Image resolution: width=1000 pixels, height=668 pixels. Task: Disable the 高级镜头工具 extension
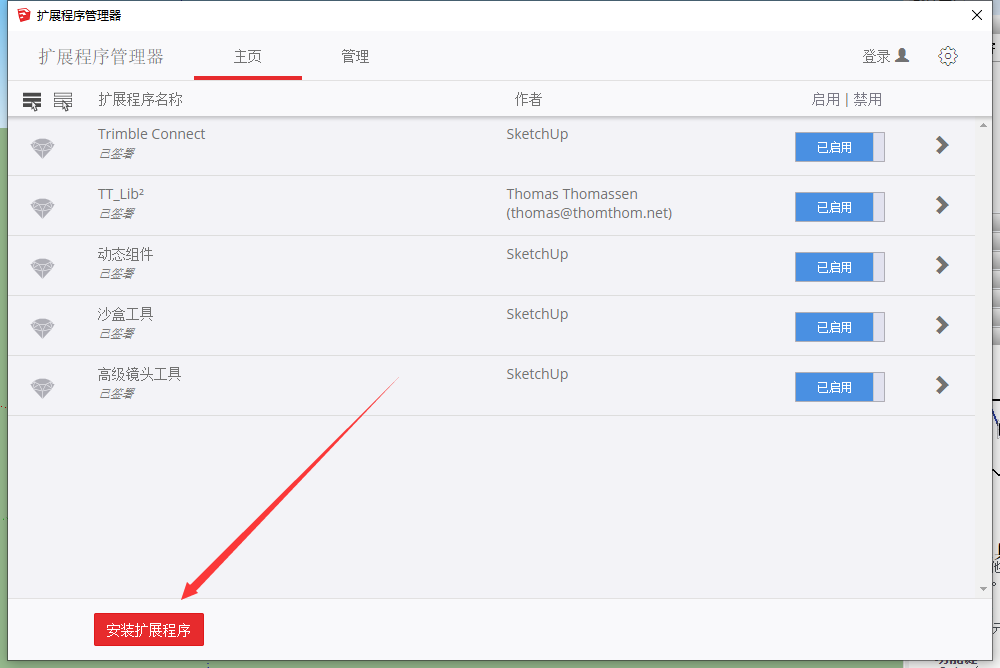tap(839, 387)
